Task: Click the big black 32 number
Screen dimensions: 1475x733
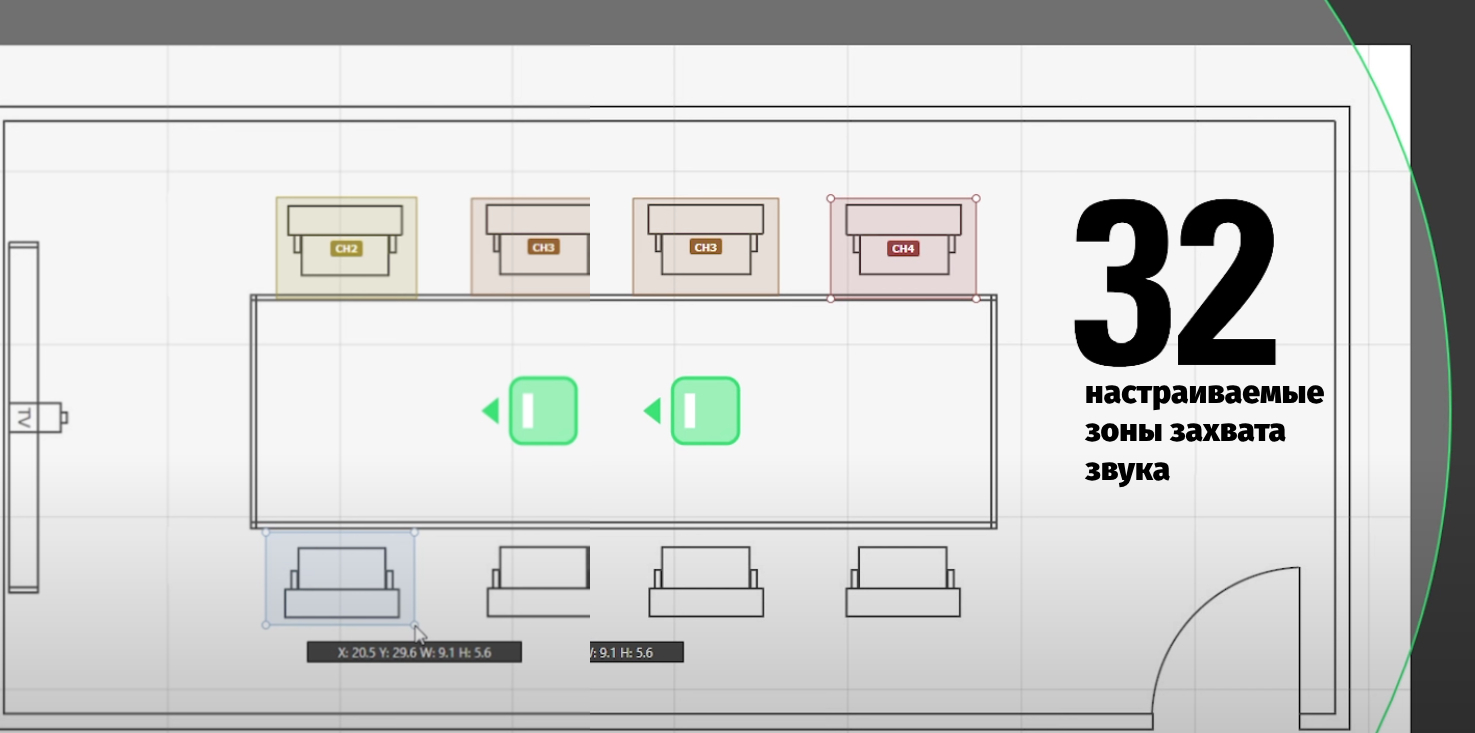Action: coord(1175,283)
